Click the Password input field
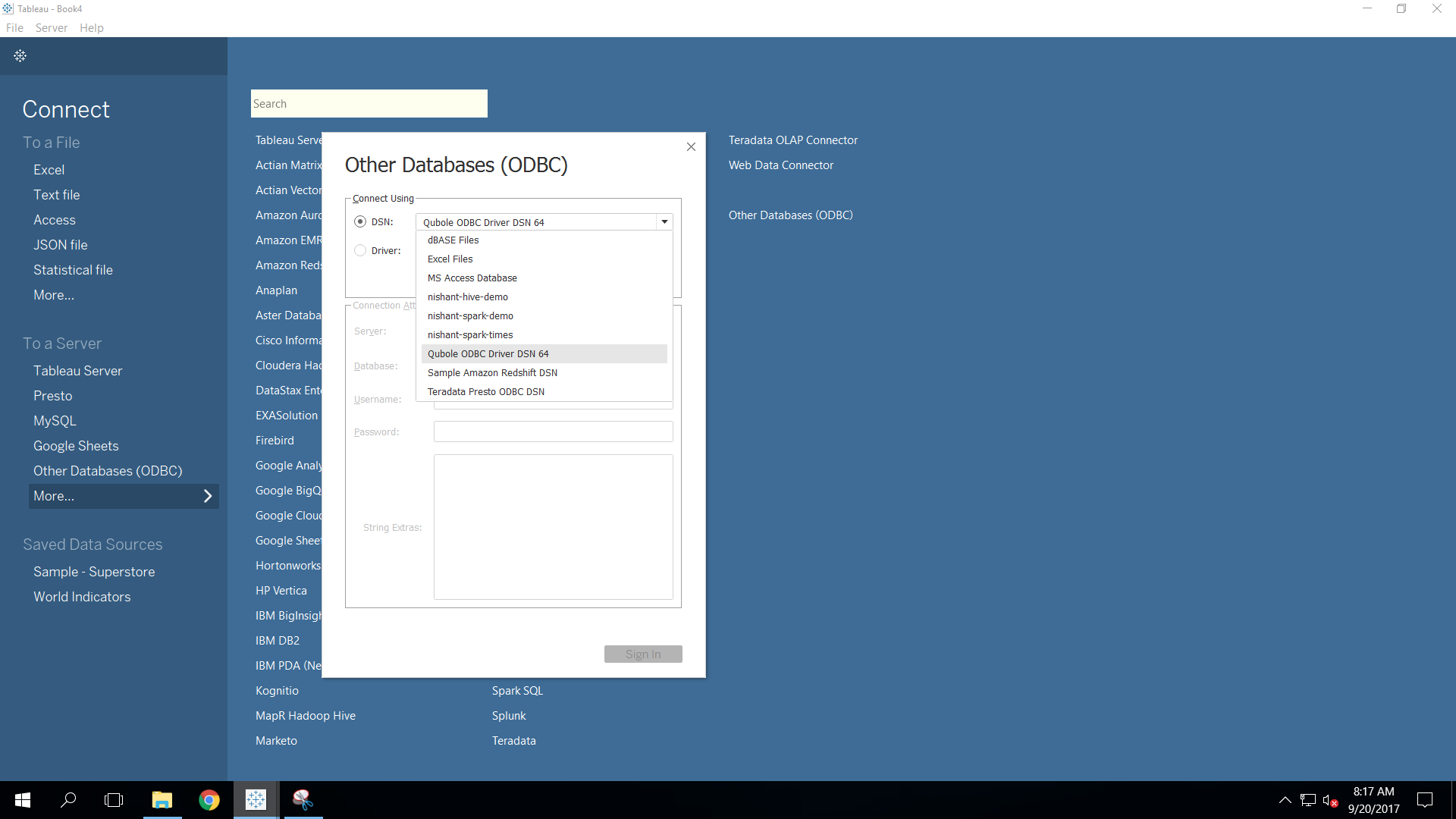 [x=554, y=431]
